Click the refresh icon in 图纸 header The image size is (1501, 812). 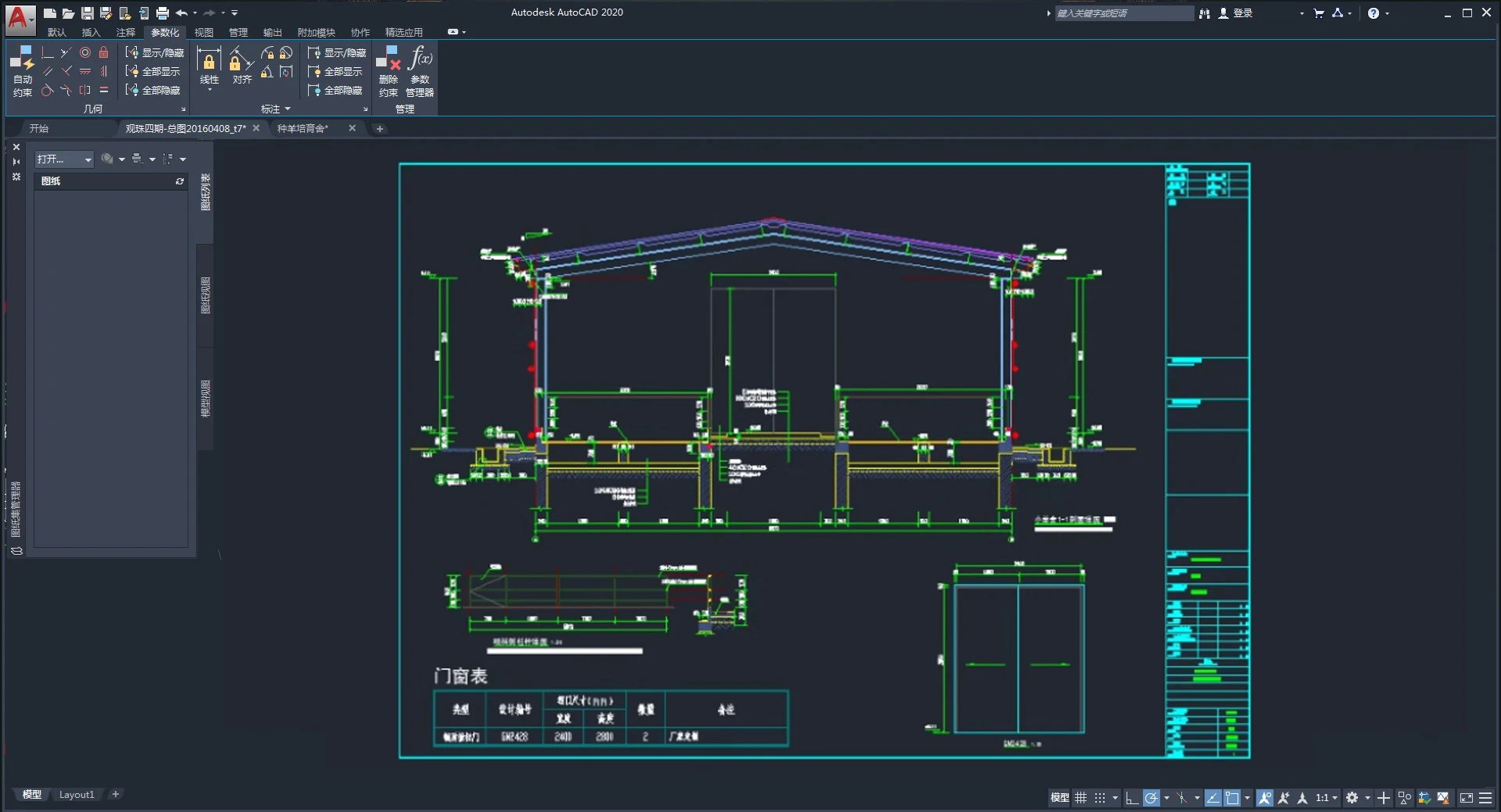click(180, 181)
